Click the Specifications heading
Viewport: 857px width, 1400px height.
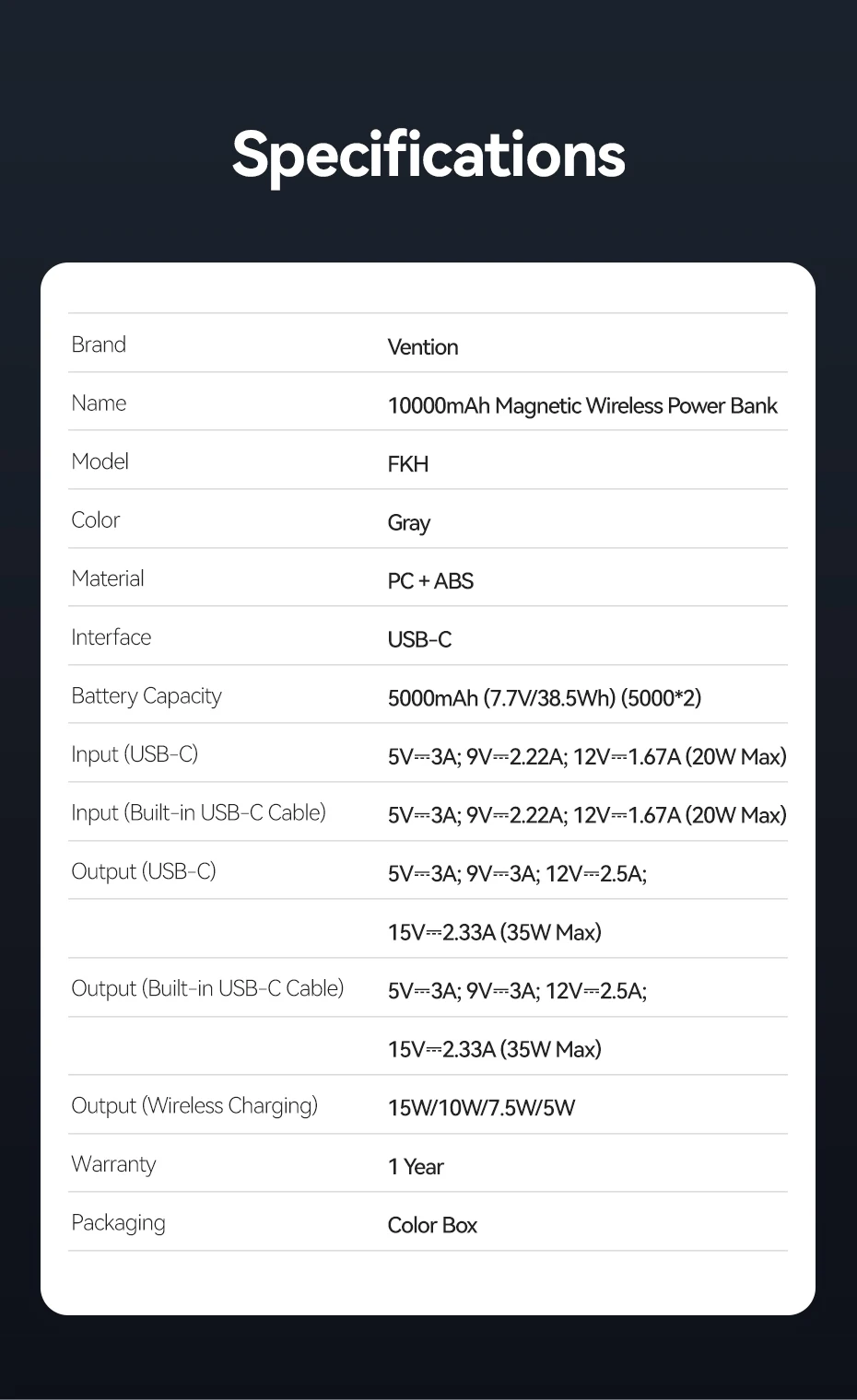428,154
